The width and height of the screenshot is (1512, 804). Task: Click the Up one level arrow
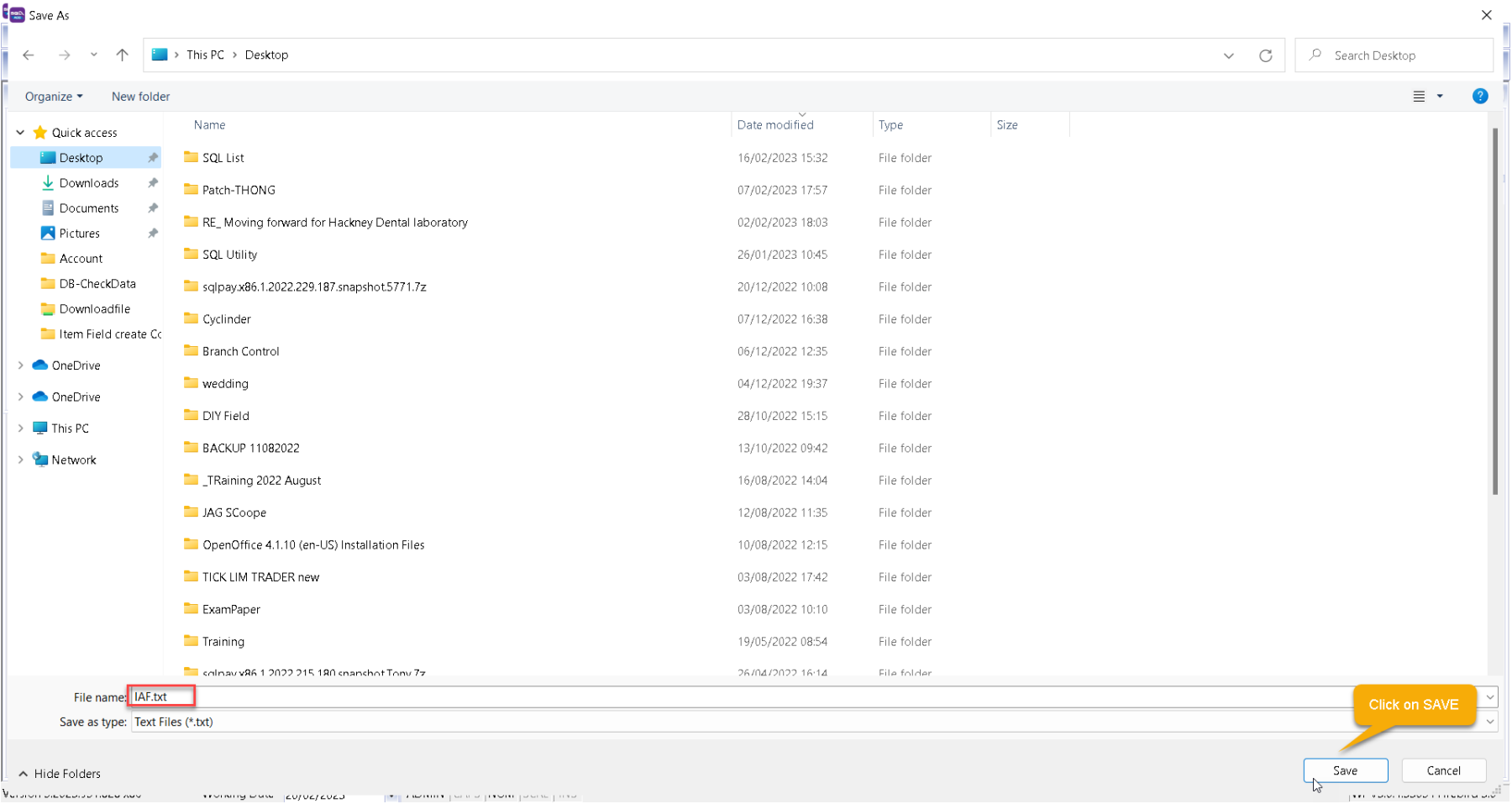tap(123, 55)
